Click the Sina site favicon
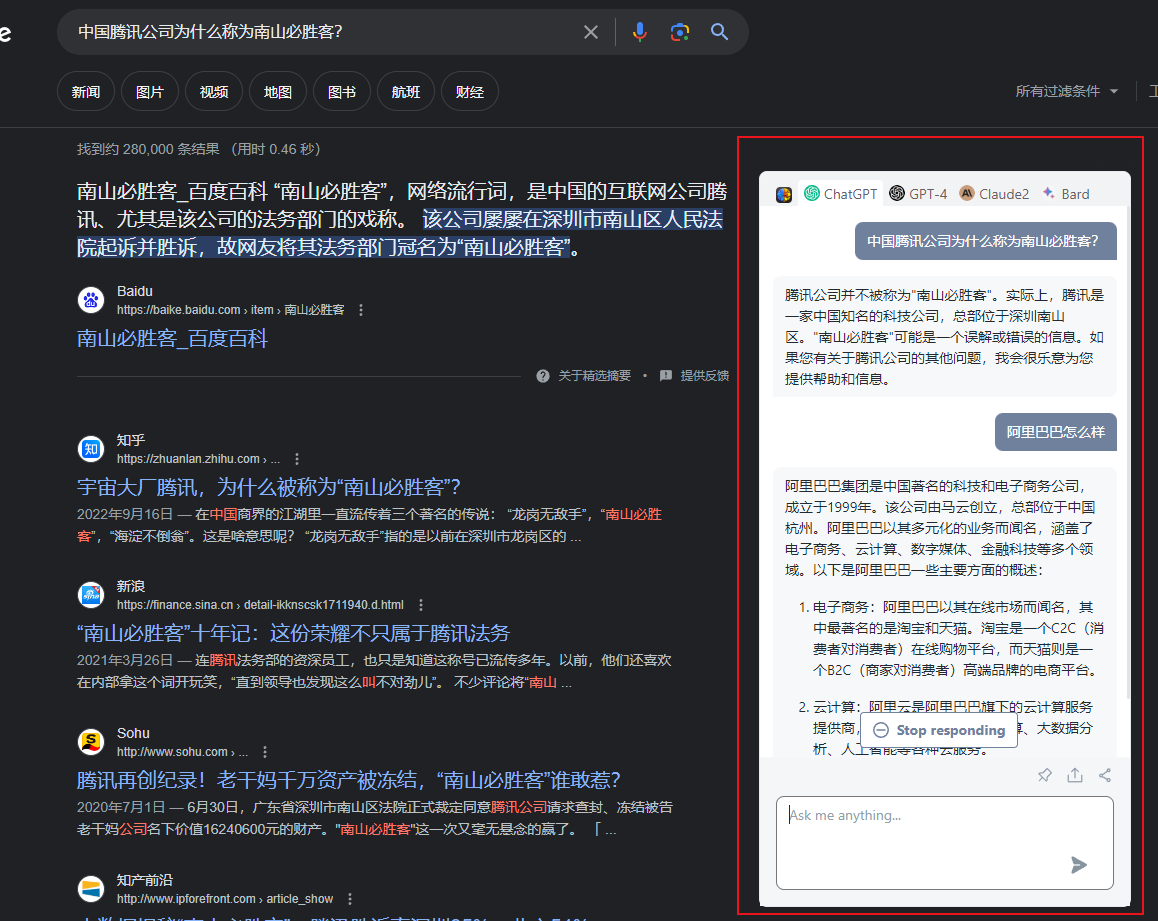The height and width of the screenshot is (921, 1158). pyautogui.click(x=91, y=595)
